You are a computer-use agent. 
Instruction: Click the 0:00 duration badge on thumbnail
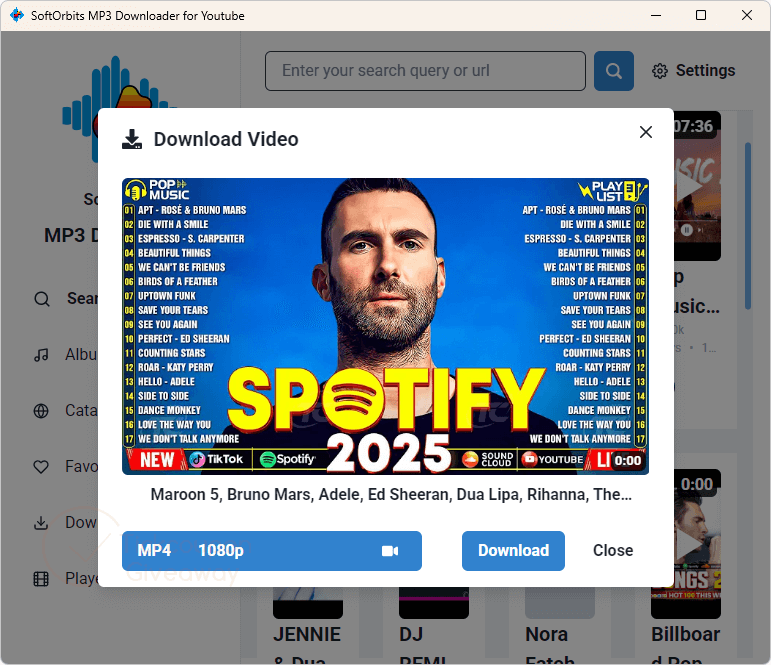point(627,461)
